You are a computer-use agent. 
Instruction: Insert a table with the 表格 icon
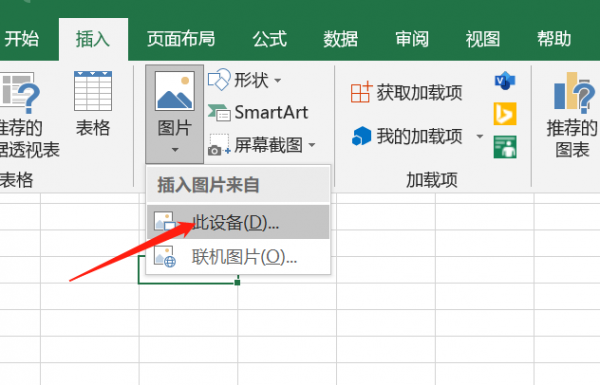coord(93,91)
